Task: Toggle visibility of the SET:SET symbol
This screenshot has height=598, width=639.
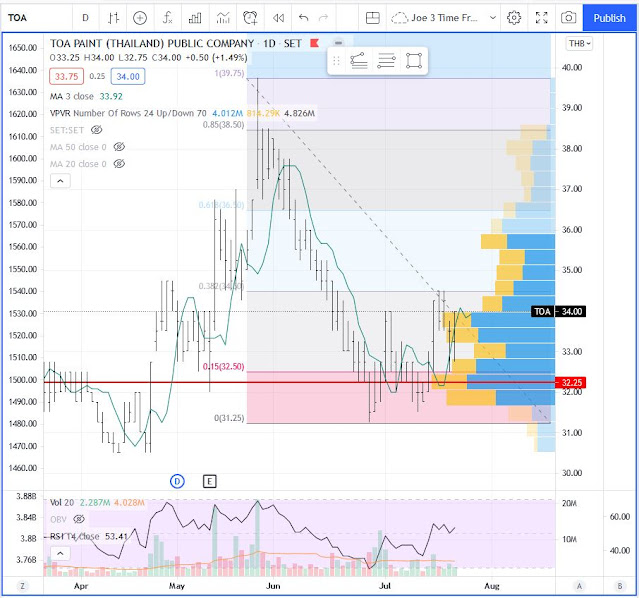Action: [x=96, y=130]
